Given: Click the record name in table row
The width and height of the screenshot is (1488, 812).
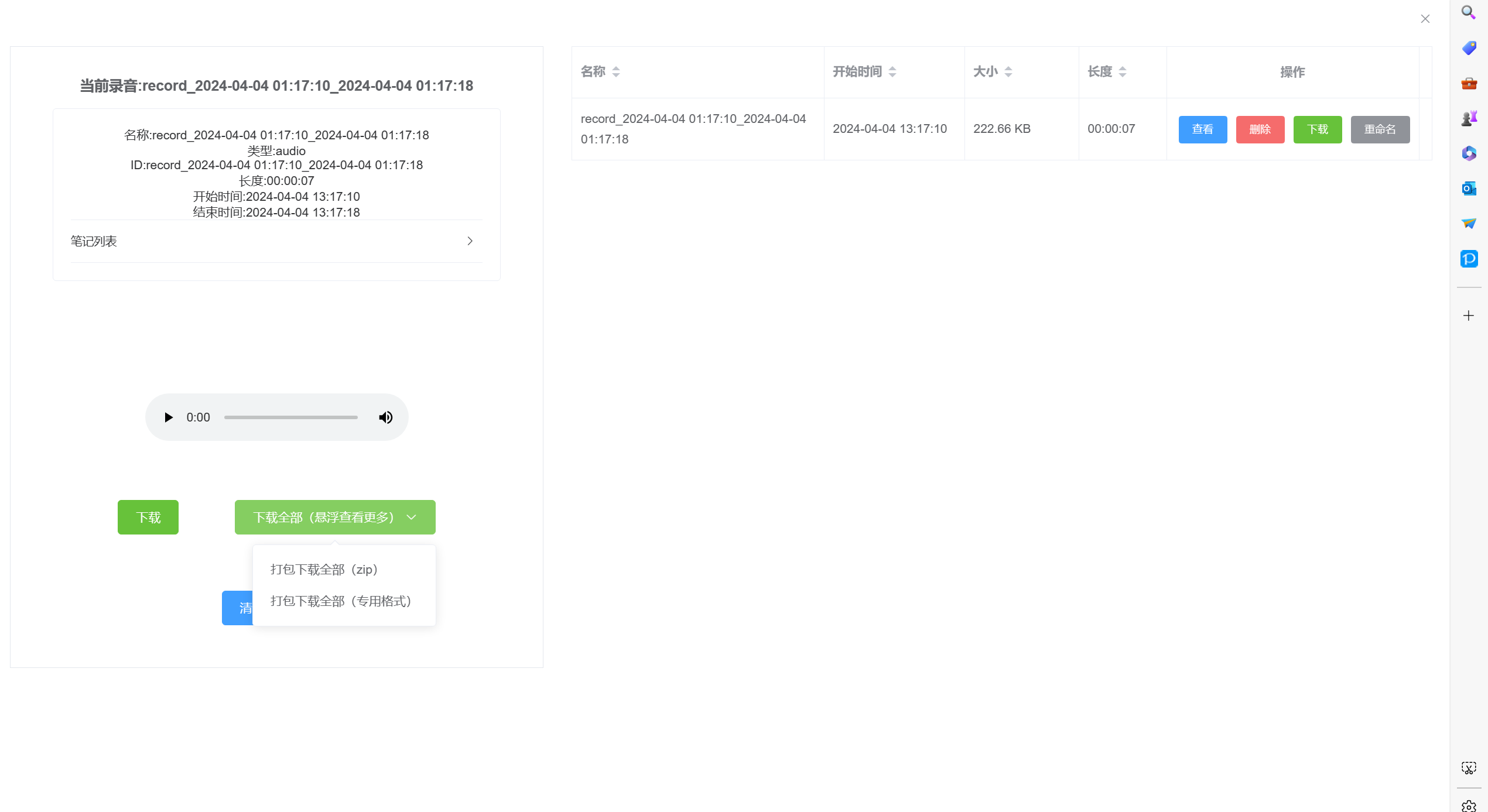Looking at the screenshot, I should tap(693, 129).
